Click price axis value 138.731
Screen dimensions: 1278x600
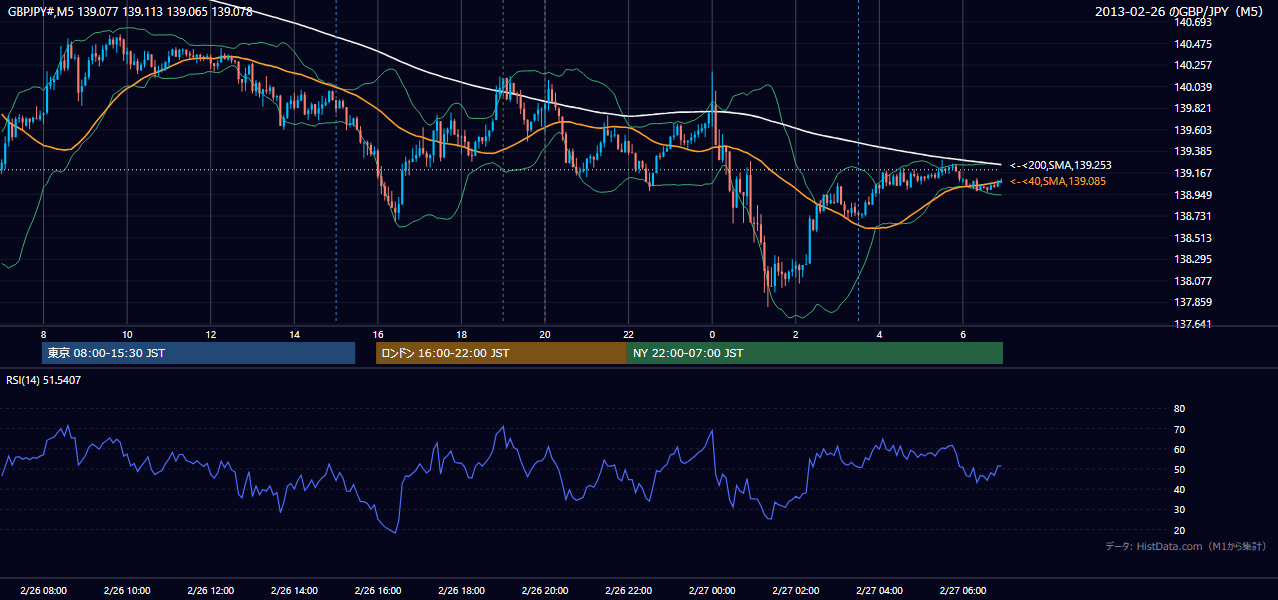click(x=1191, y=216)
